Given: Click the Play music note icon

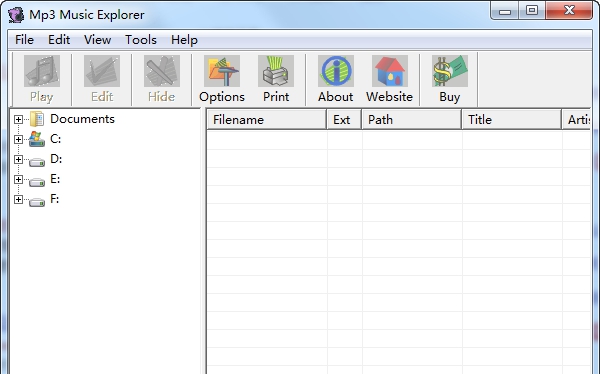Looking at the screenshot, I should [x=42, y=71].
